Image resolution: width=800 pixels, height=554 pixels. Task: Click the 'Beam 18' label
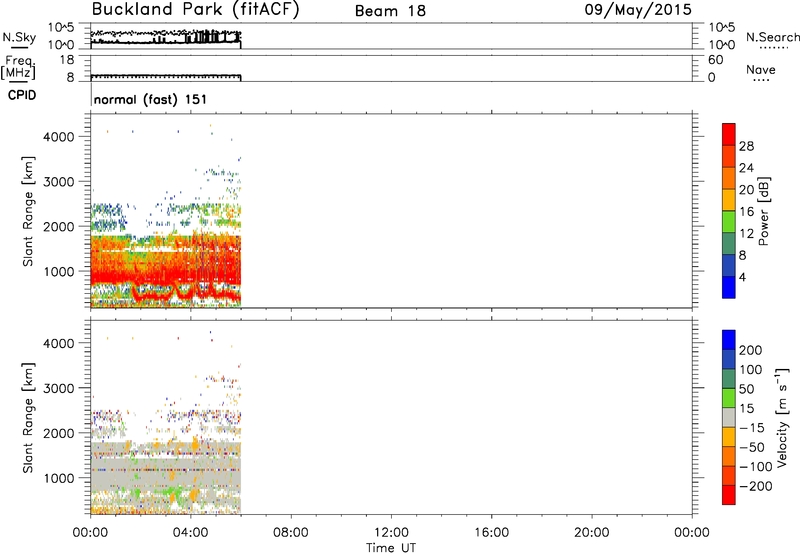point(390,11)
